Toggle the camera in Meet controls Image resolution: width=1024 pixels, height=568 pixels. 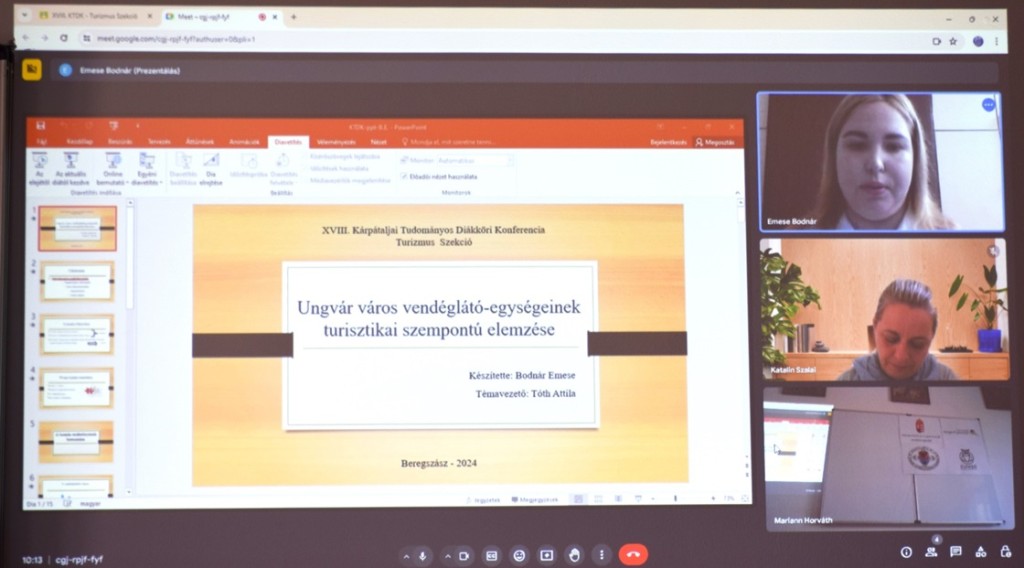464,555
